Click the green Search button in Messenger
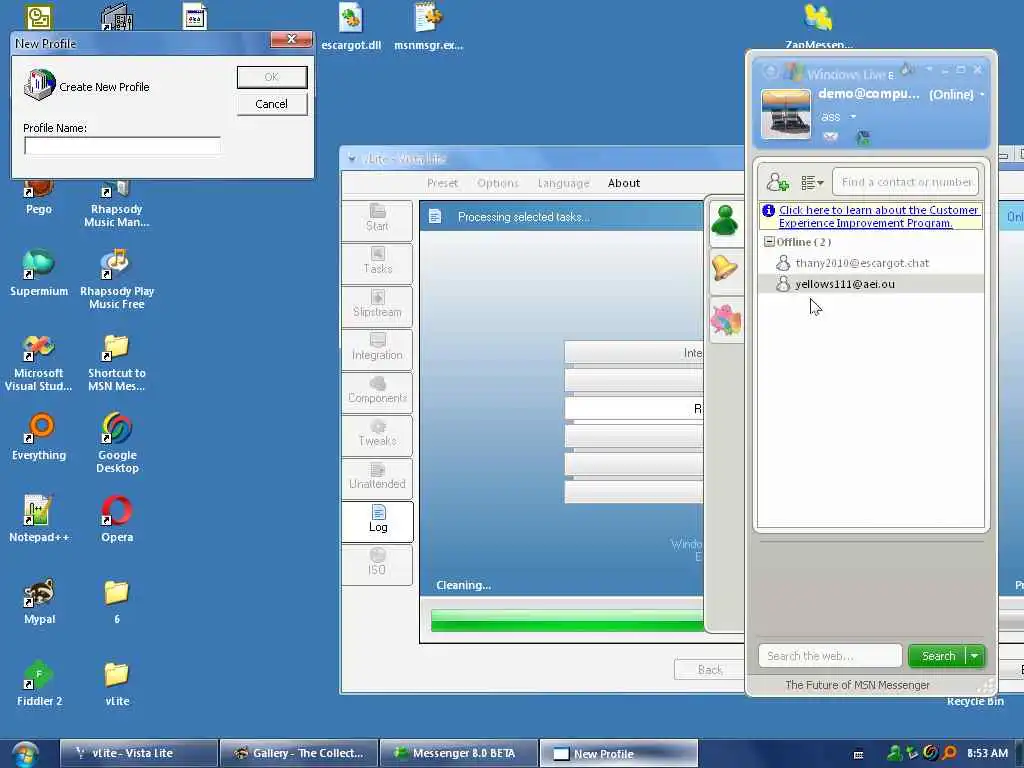The width and height of the screenshot is (1024, 768). coord(938,656)
